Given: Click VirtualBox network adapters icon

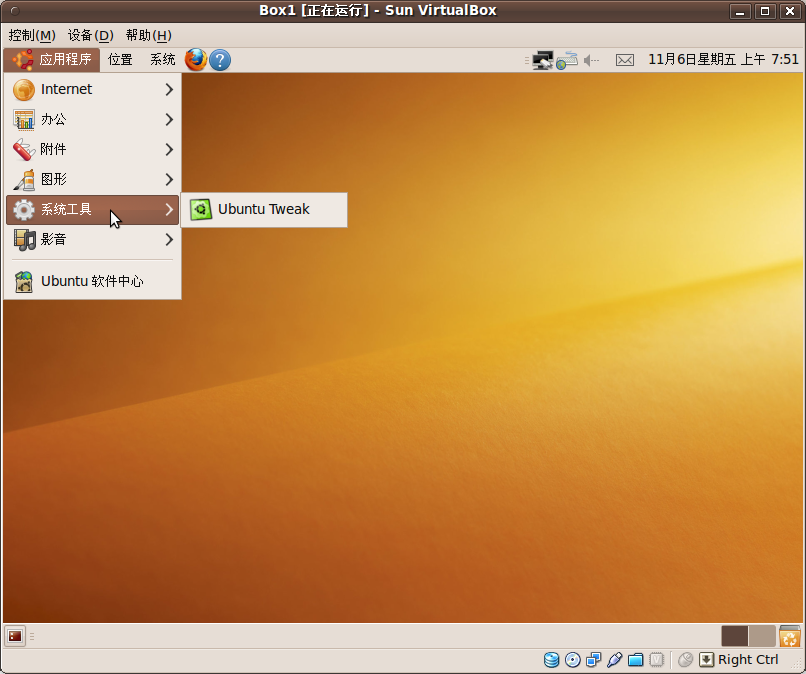Looking at the screenshot, I should [x=594, y=660].
